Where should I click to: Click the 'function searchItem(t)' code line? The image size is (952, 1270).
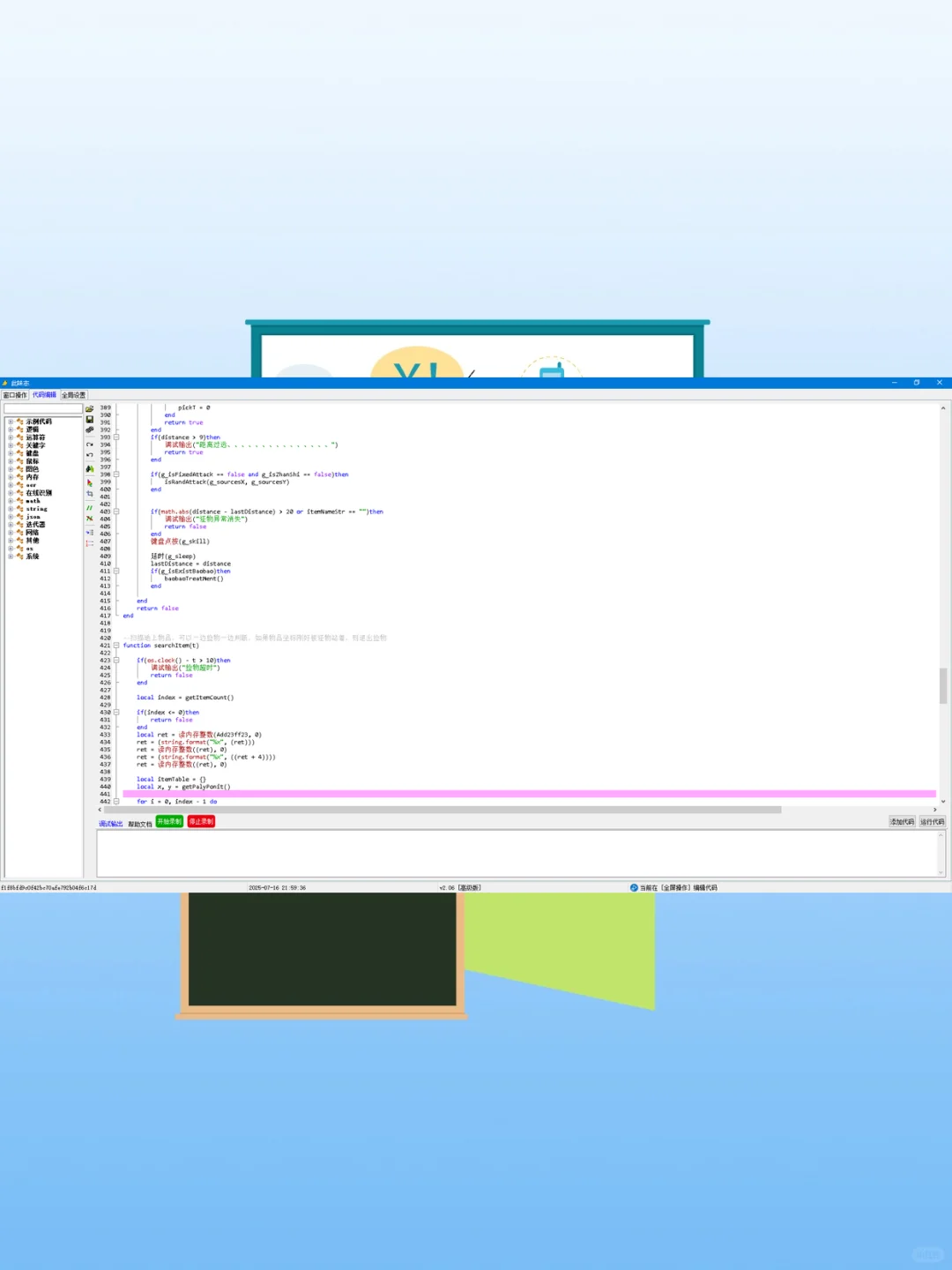(x=161, y=646)
